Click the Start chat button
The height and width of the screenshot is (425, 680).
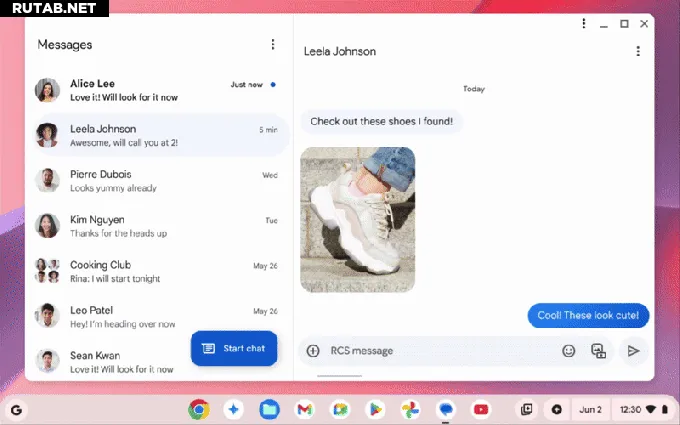coord(234,348)
